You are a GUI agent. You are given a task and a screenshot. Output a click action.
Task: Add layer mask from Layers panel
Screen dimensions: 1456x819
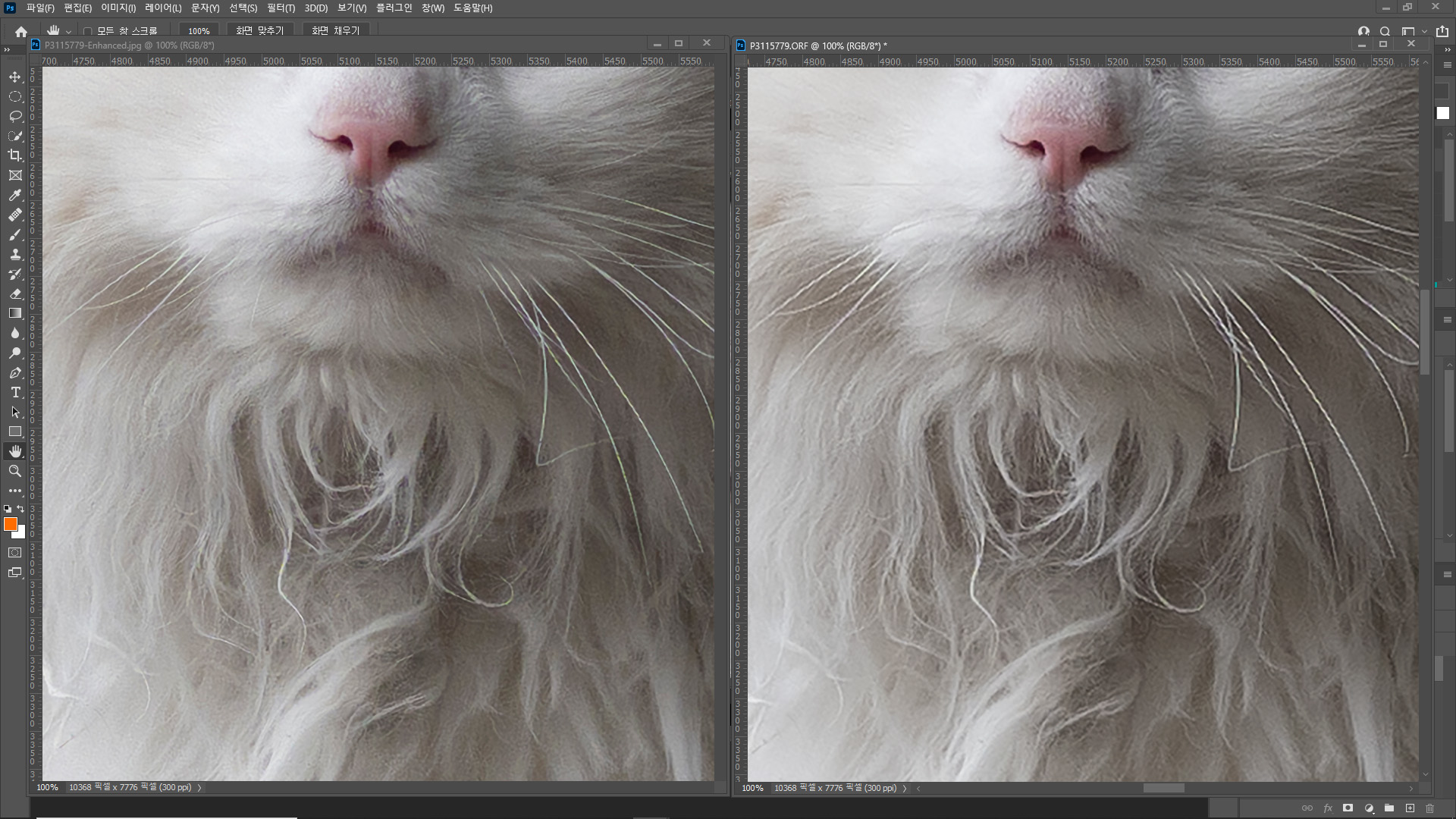1348,808
